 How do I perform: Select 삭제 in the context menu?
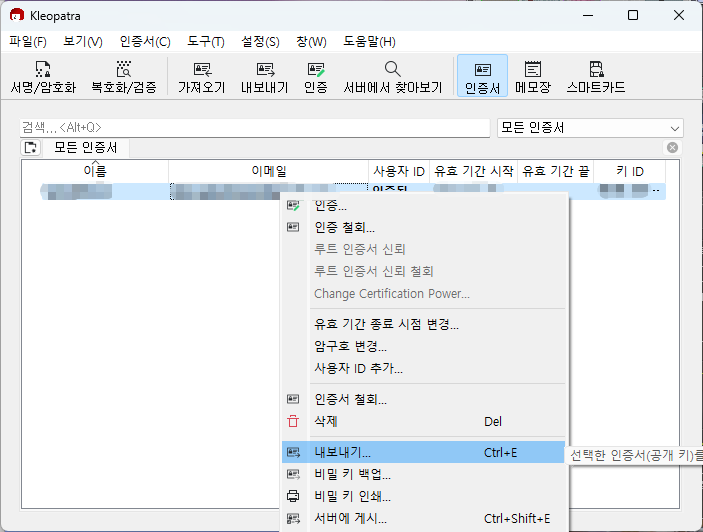[x=423, y=421]
